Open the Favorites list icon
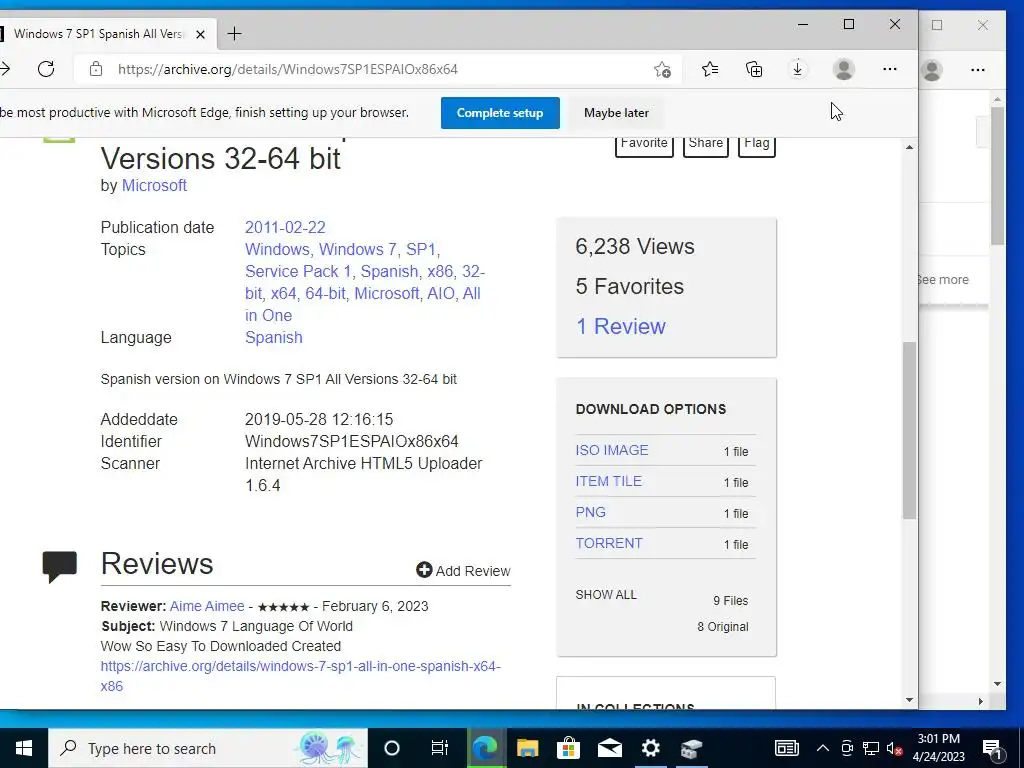The width and height of the screenshot is (1024, 768). pyautogui.click(x=710, y=69)
